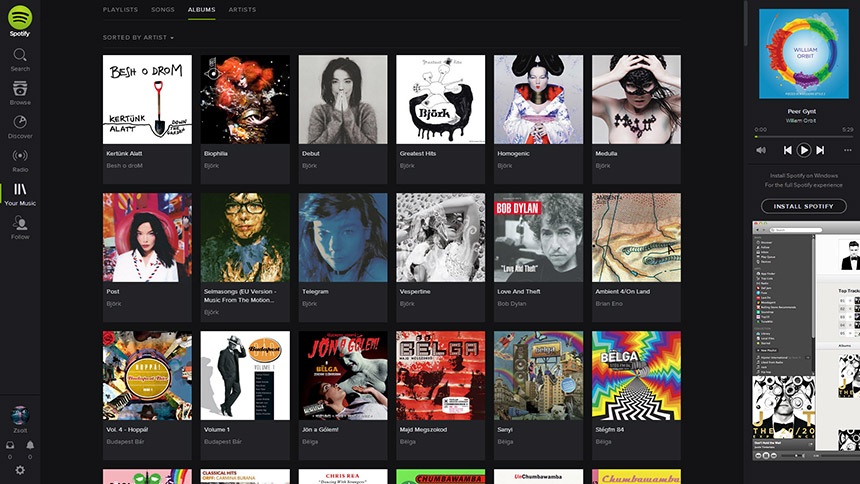Screen dimensions: 860x484
Task: Open the Jön a Gólem! album cover
Action: click(x=343, y=376)
